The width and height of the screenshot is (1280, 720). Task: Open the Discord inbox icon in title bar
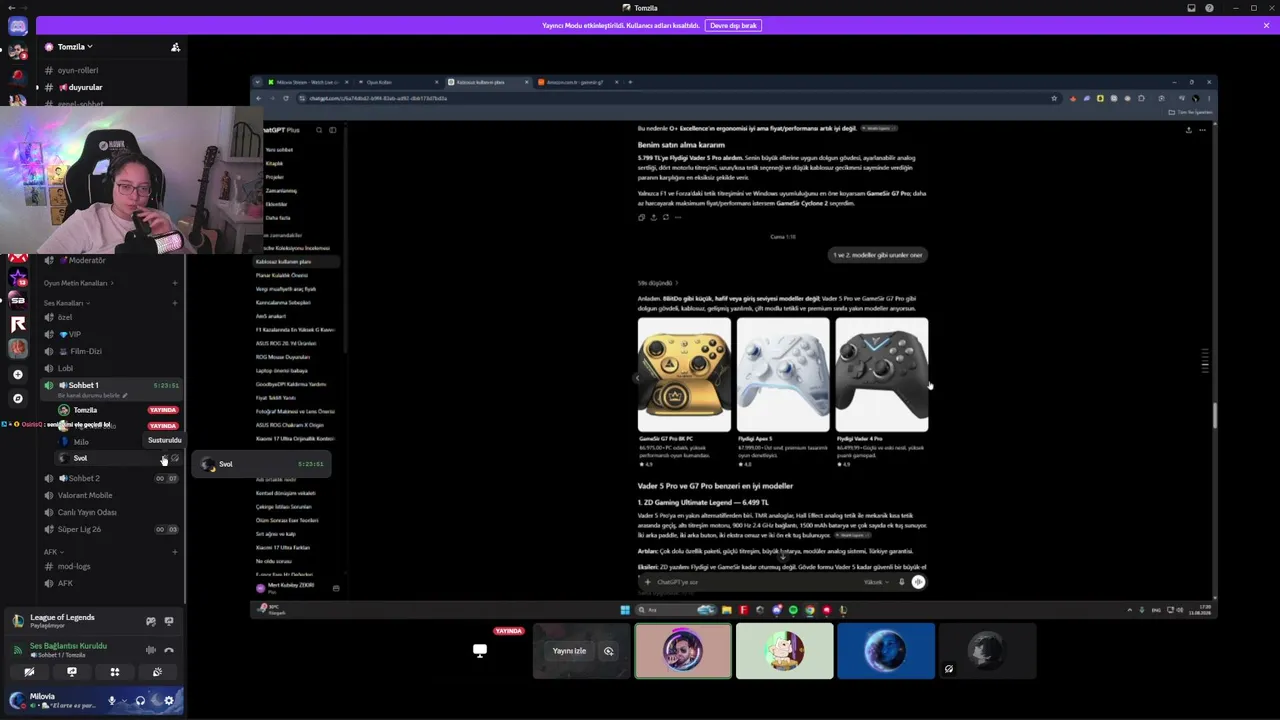1191,8
